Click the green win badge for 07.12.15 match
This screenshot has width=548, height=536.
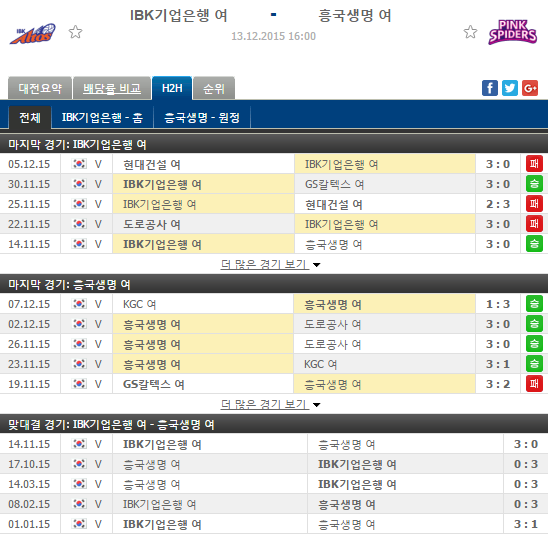534,304
